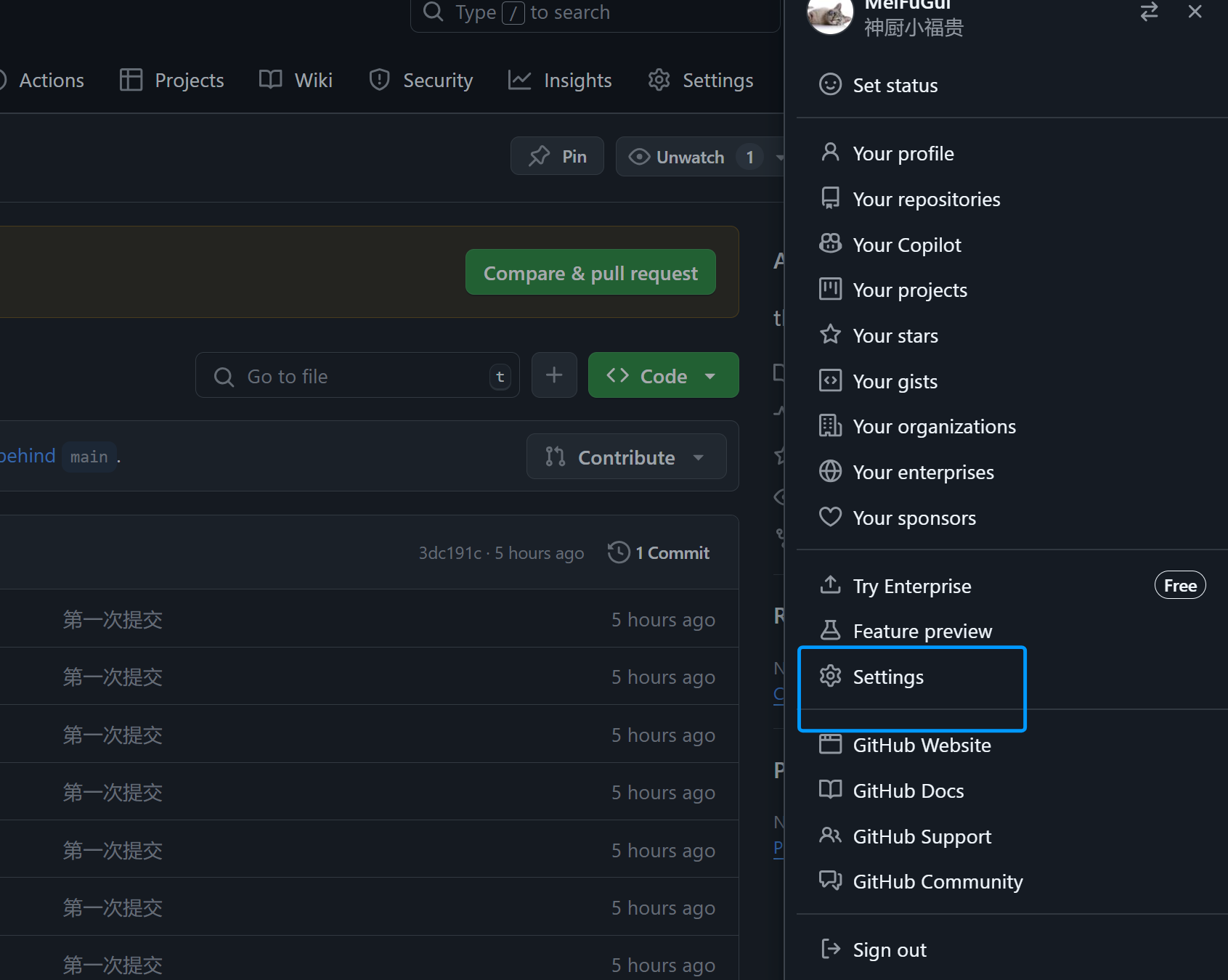Click the switch account arrows icon

tap(1149, 12)
